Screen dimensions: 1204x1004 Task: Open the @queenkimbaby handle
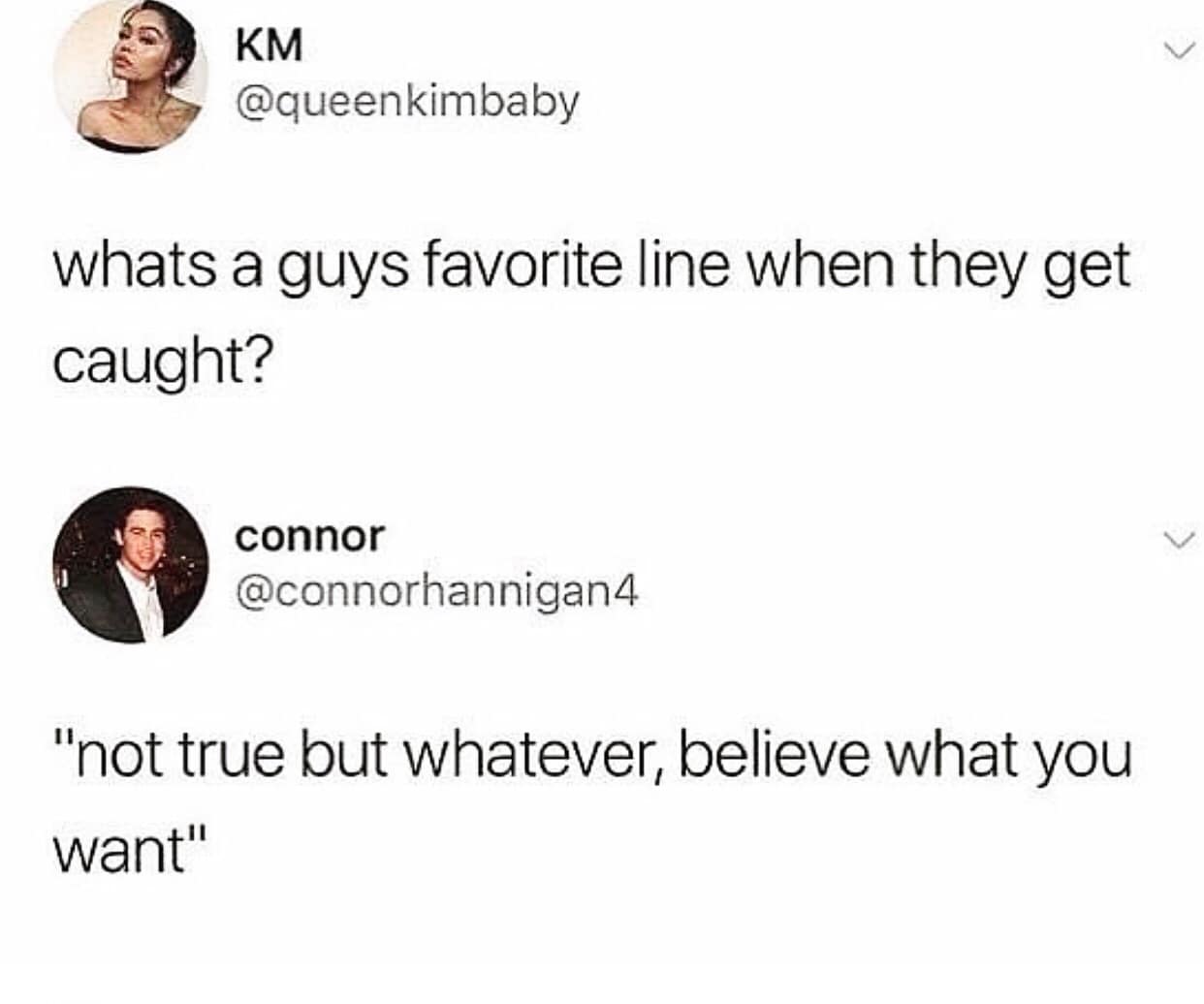point(407,102)
